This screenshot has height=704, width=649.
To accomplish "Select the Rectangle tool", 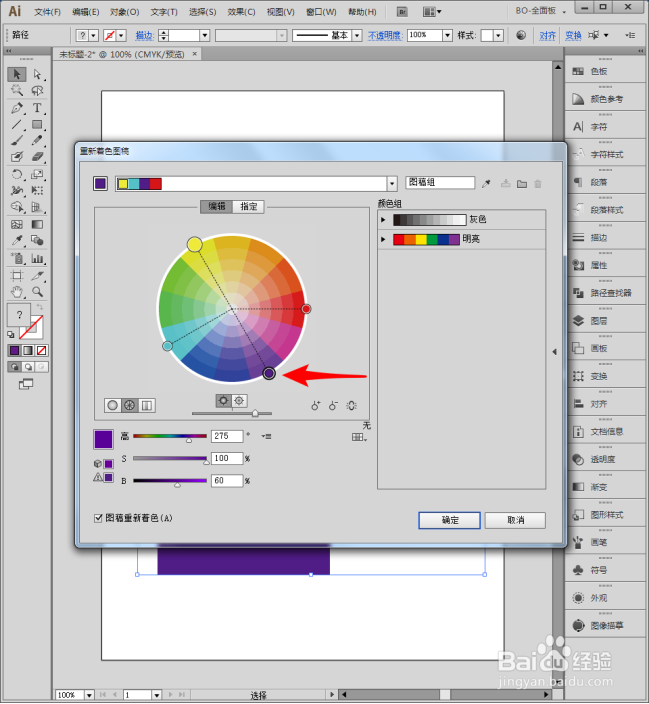I will point(37,124).
